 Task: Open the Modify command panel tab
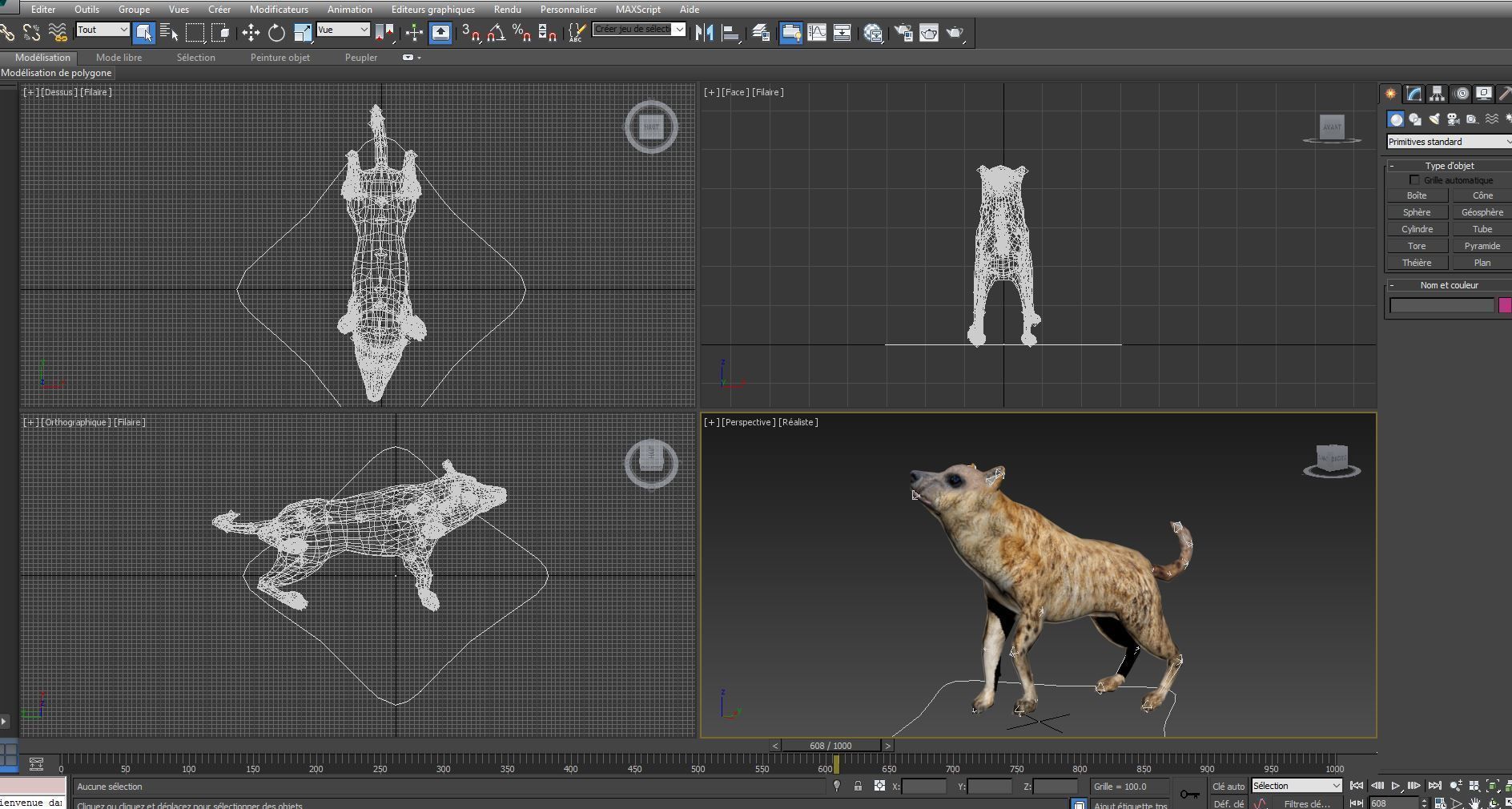[x=1414, y=94]
